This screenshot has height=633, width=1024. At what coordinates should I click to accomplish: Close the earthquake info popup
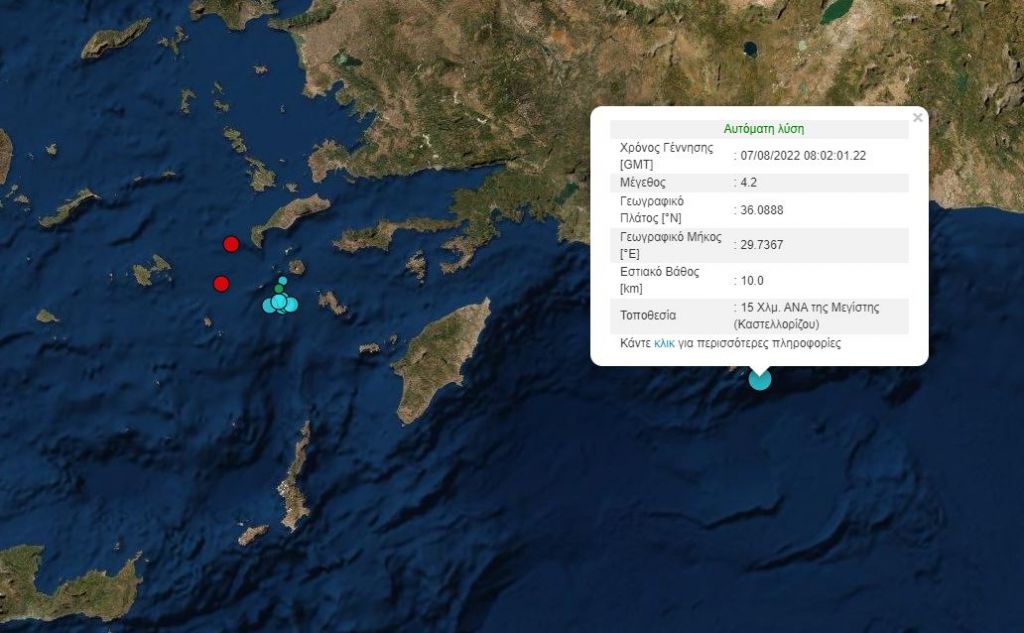(917, 116)
